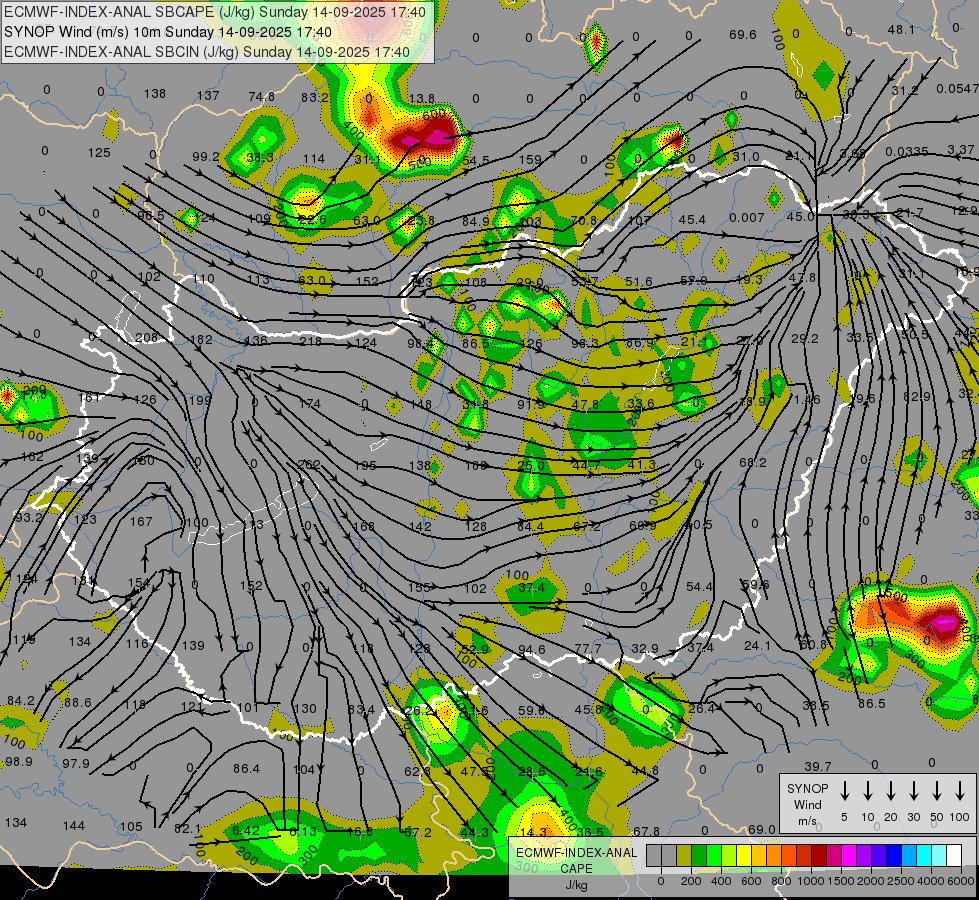The height and width of the screenshot is (900, 979).
Task: Click the '83.2' value on the map
Action: point(315,97)
